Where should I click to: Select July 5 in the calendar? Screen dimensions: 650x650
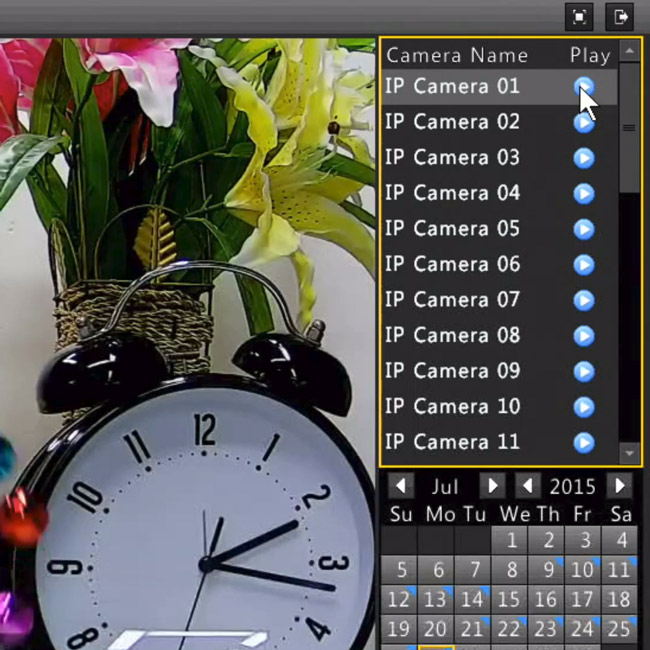click(399, 570)
